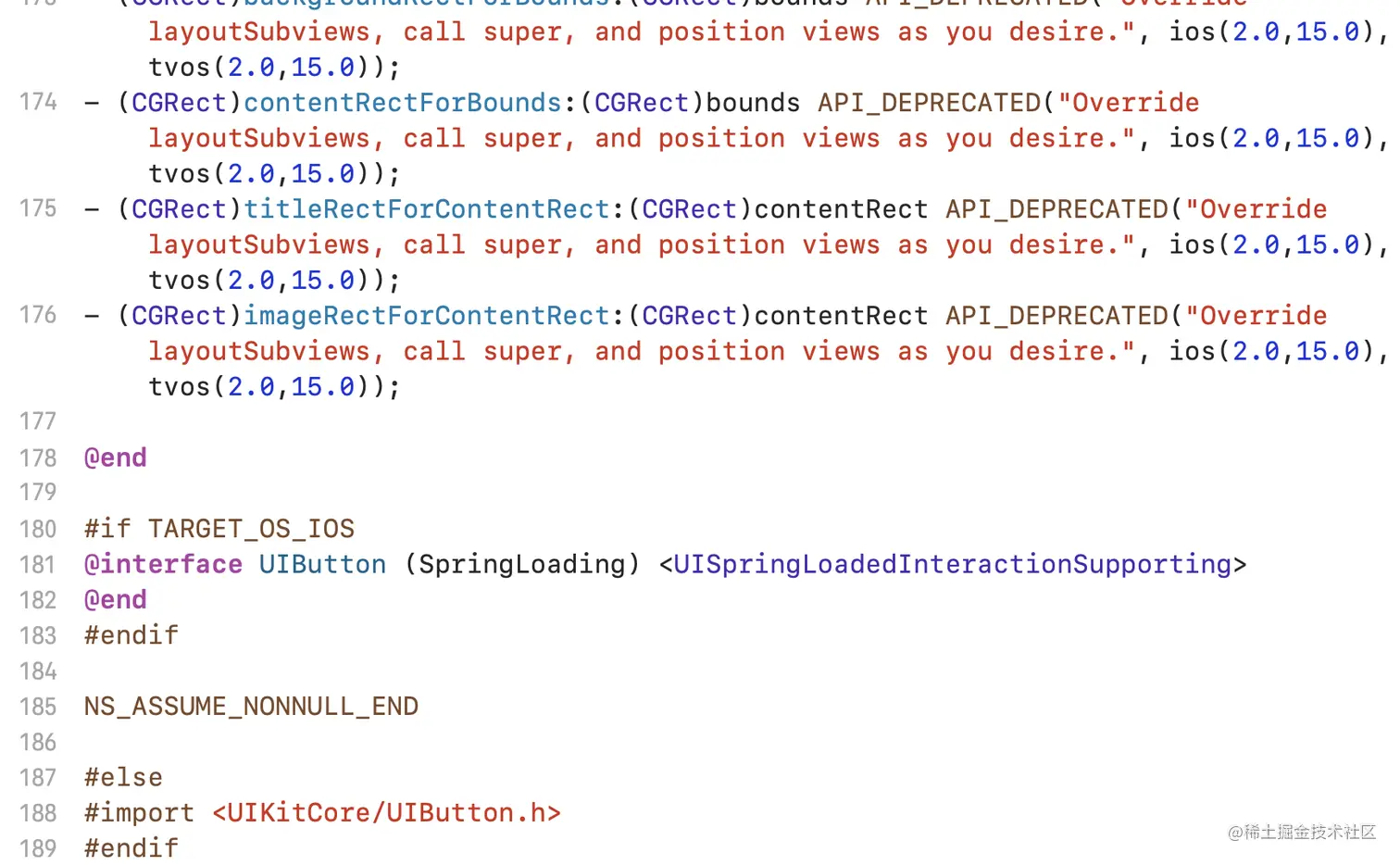Screen dimensions: 1400x865
Task: Click the @end keyword on line 182
Action: tap(116, 600)
